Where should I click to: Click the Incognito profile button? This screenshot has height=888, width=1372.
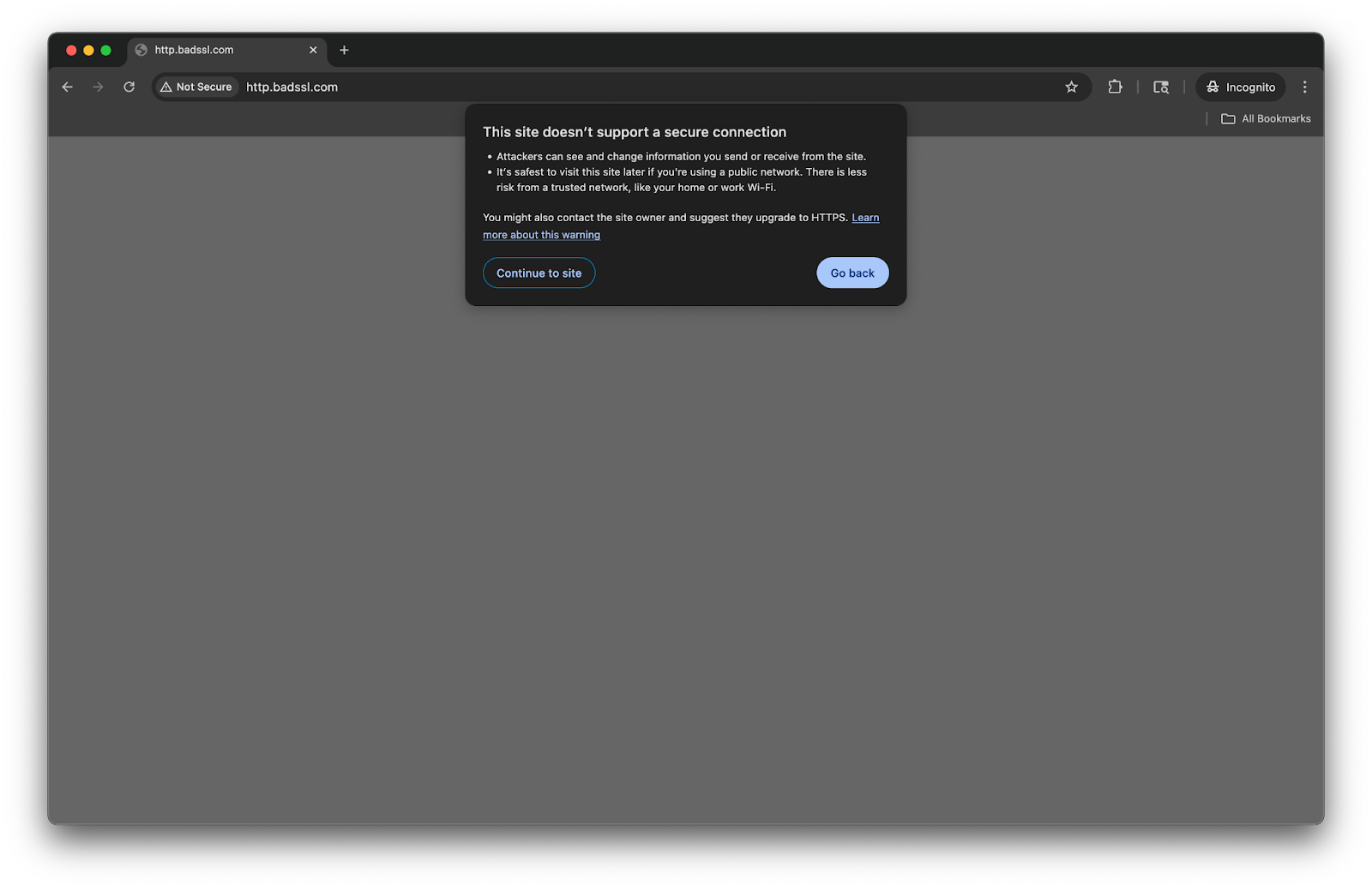(1241, 87)
